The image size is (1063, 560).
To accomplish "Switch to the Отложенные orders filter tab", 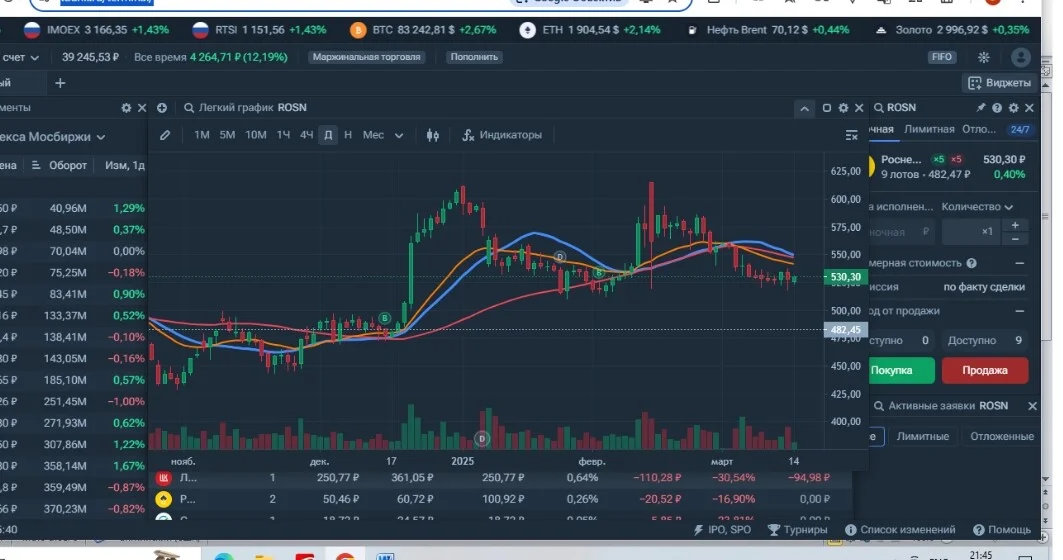I will [x=1001, y=437].
